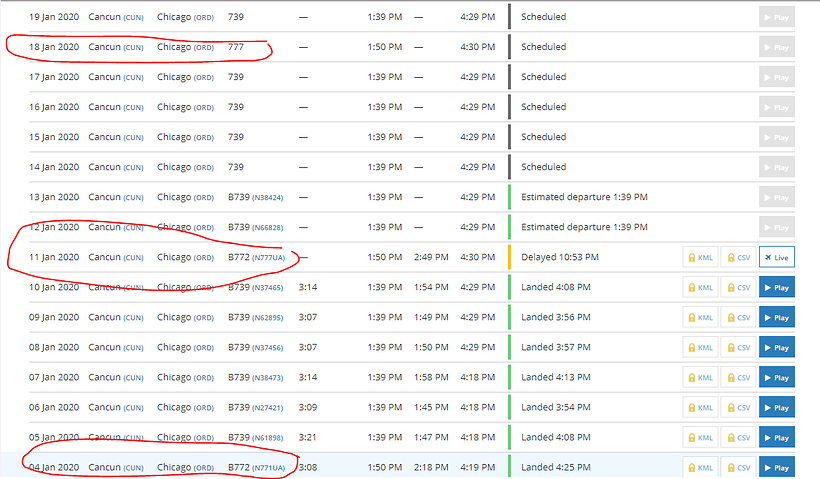Open aircraft registration N38473 link

[x=267, y=378]
